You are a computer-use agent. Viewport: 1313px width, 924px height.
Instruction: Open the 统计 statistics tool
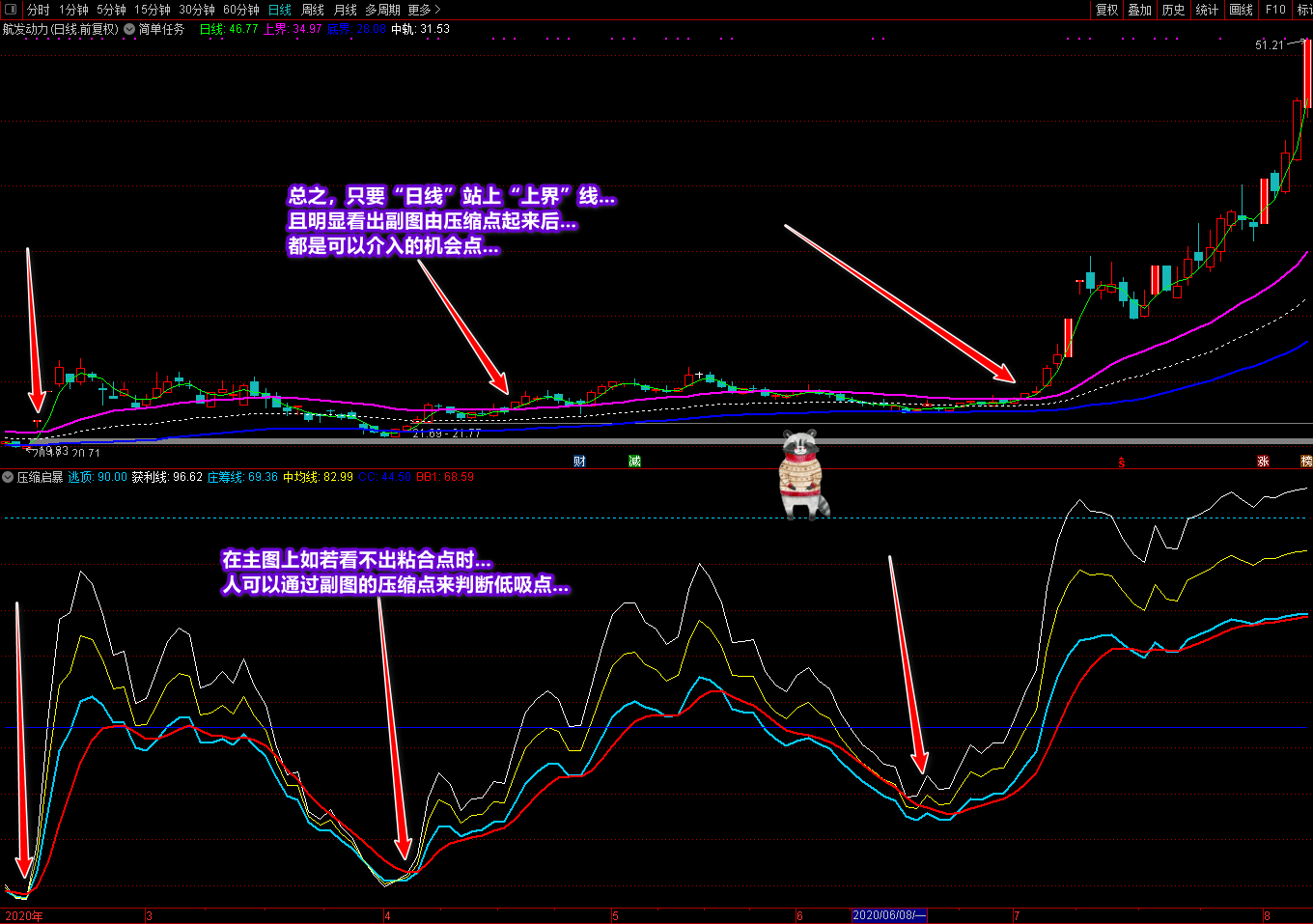[1208, 10]
